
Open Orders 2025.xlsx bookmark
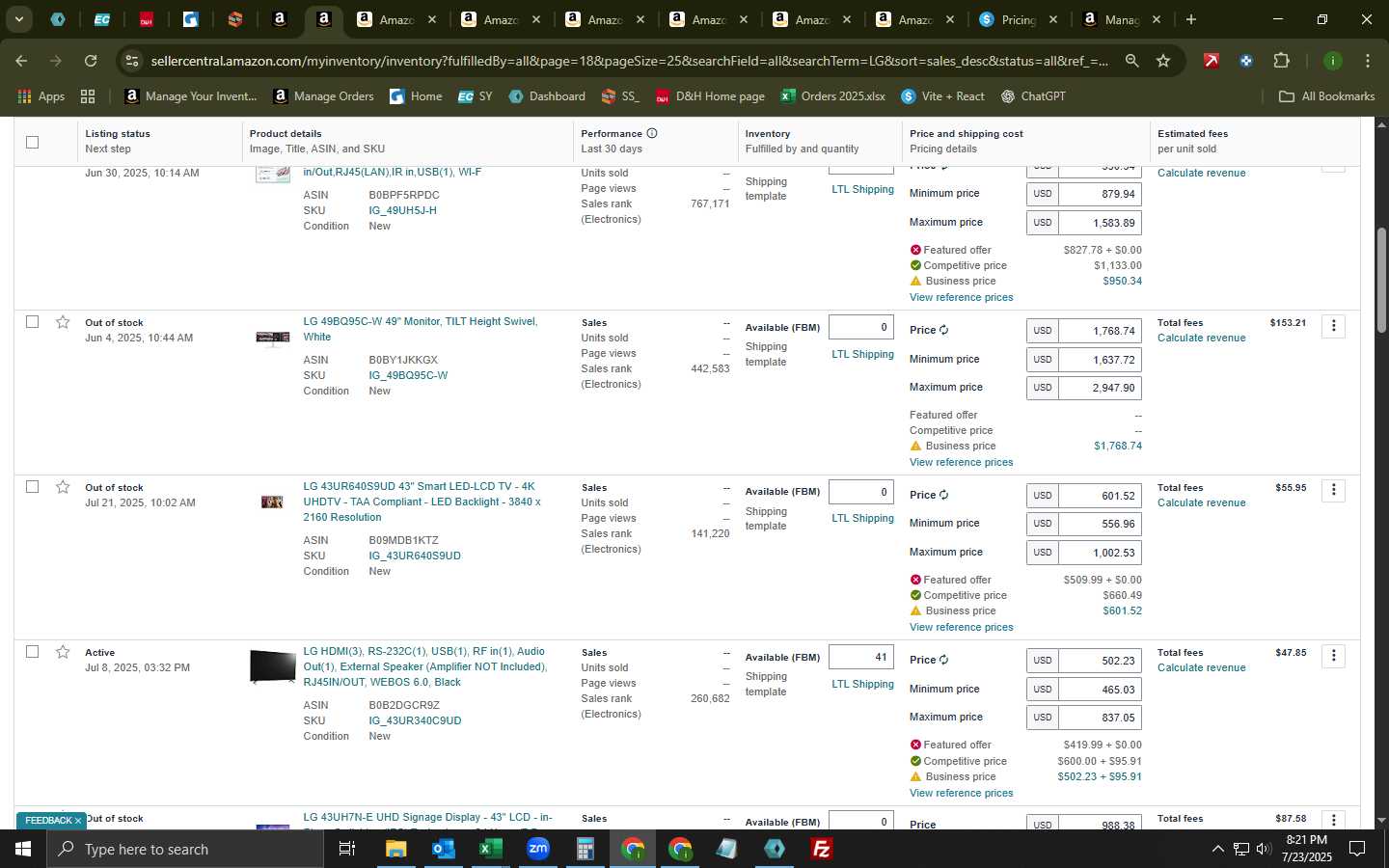(x=832, y=96)
